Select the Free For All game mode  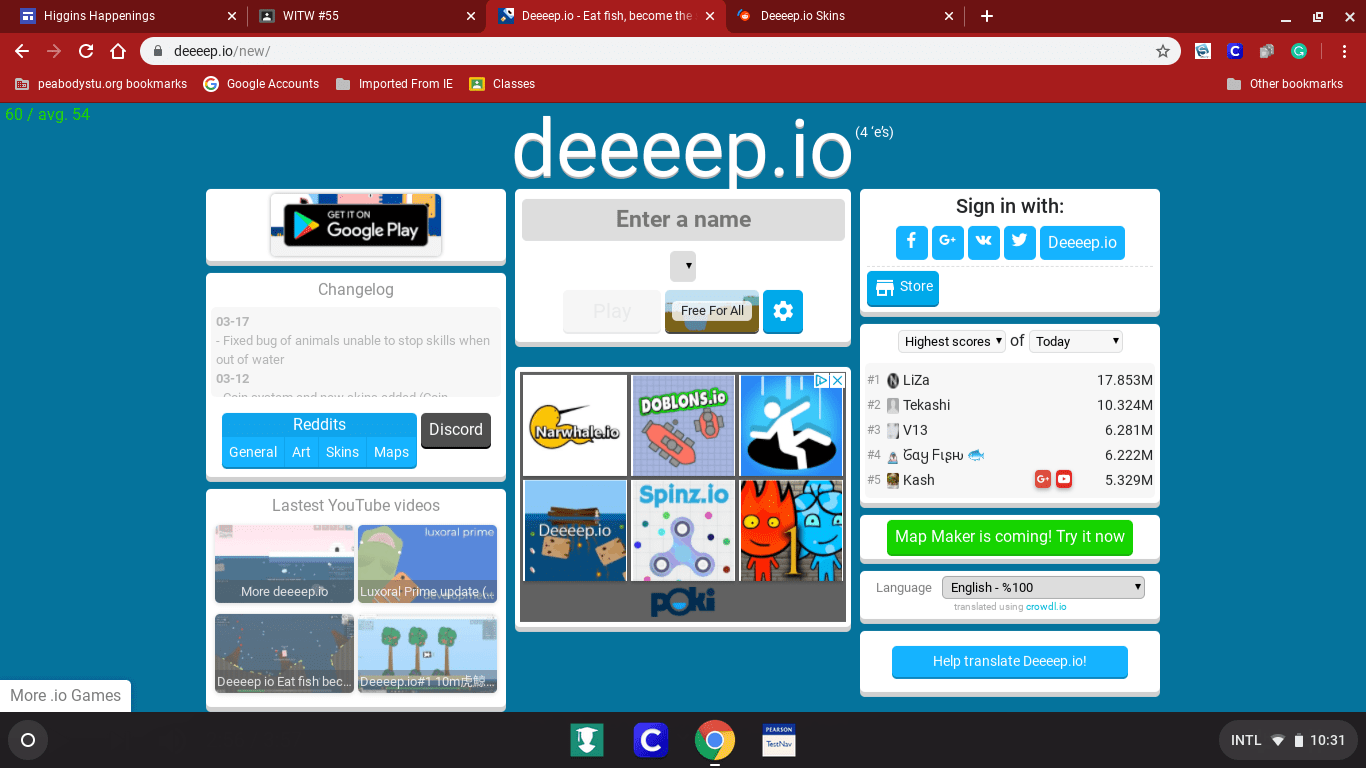(712, 311)
